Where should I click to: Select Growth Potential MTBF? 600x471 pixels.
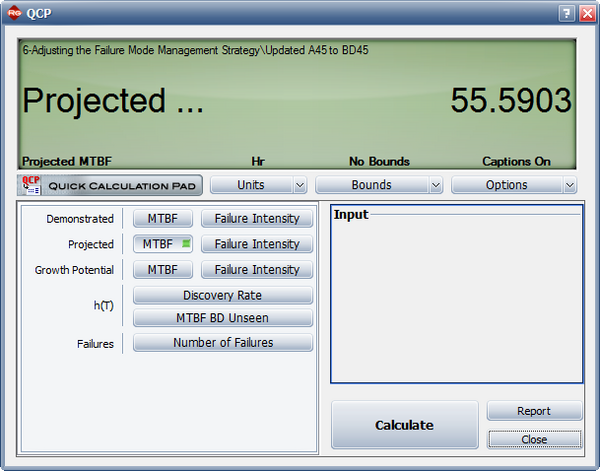(162, 270)
